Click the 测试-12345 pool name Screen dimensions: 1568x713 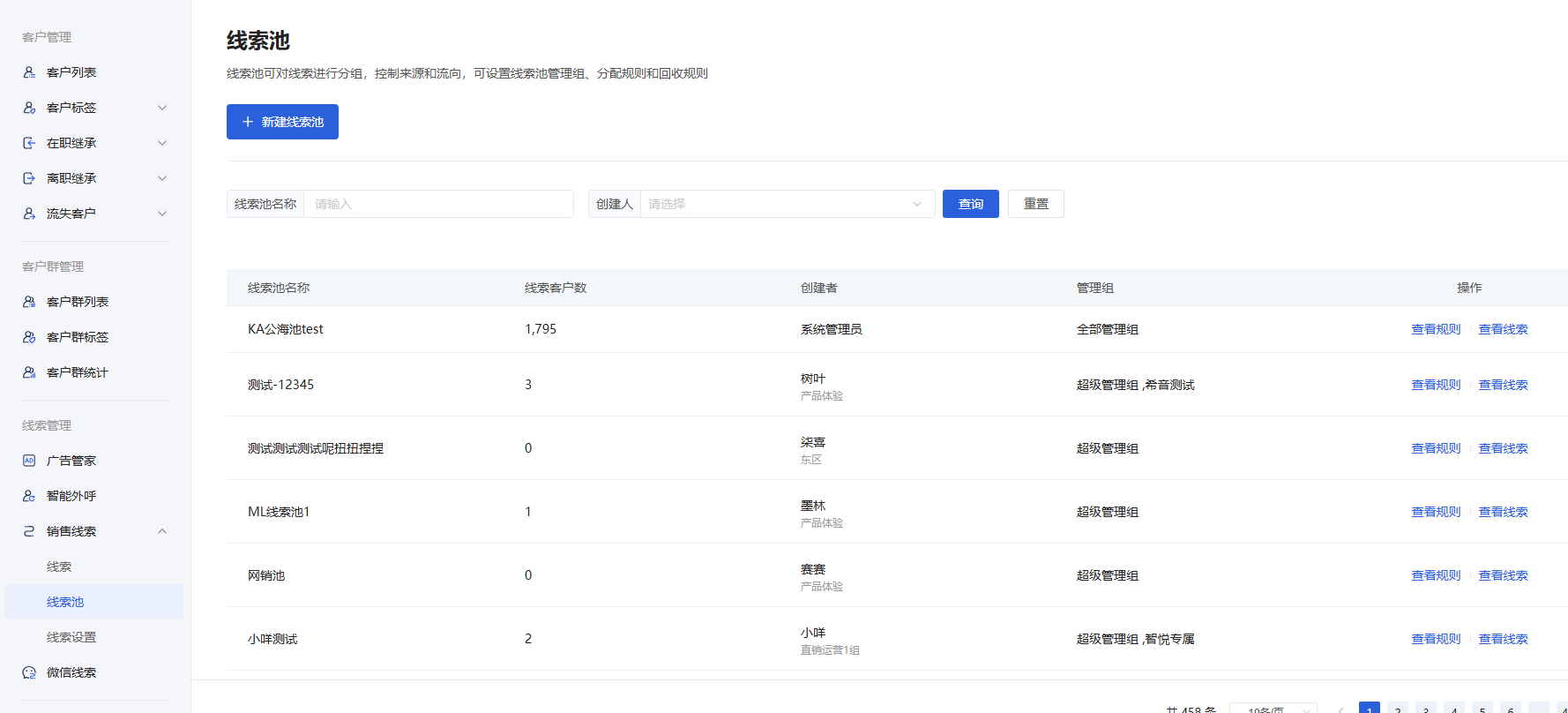pyautogui.click(x=280, y=385)
